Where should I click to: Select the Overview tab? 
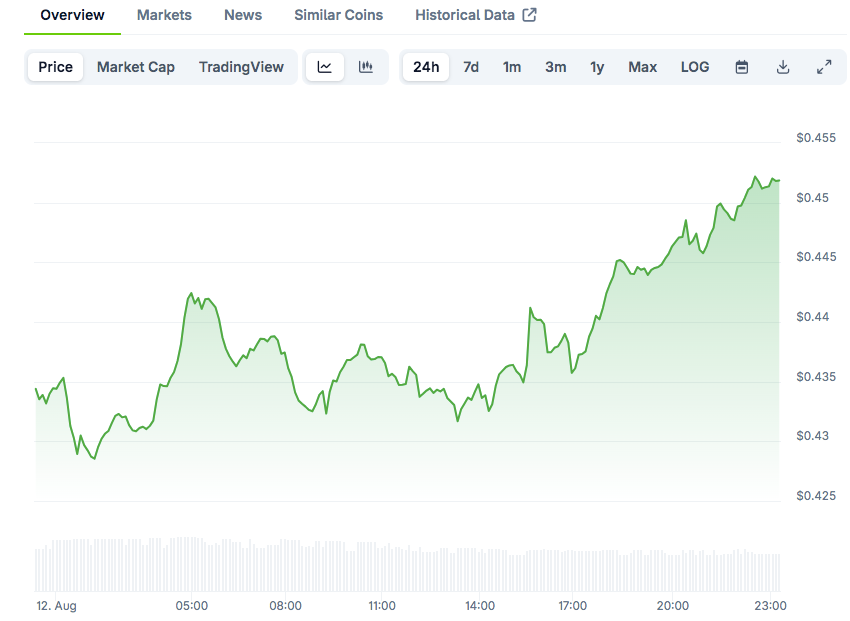(72, 15)
